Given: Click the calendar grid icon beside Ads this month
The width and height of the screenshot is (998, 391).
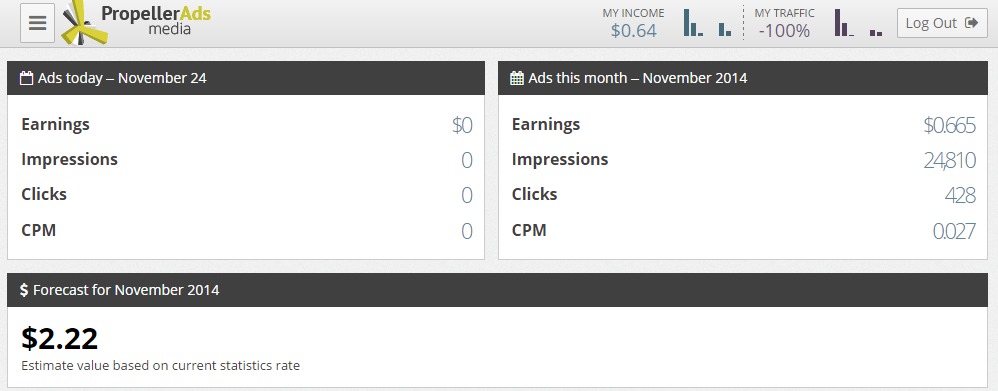Looking at the screenshot, I should pos(517,78).
